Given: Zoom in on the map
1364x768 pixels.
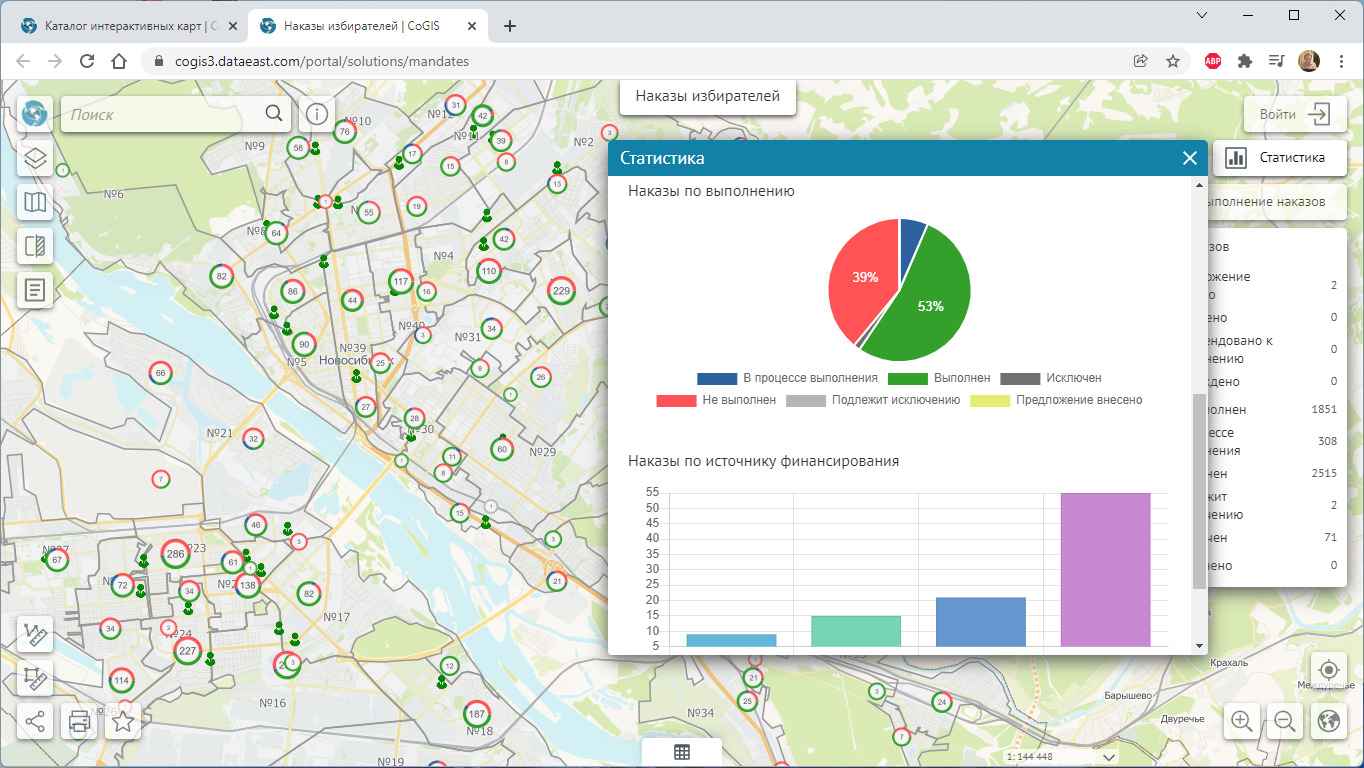Looking at the screenshot, I should 1242,720.
